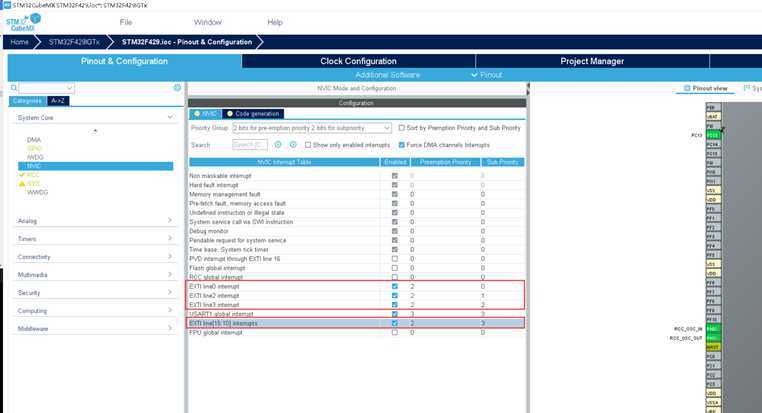Click the Pinout view icon
762x413 pixels.
687,88
